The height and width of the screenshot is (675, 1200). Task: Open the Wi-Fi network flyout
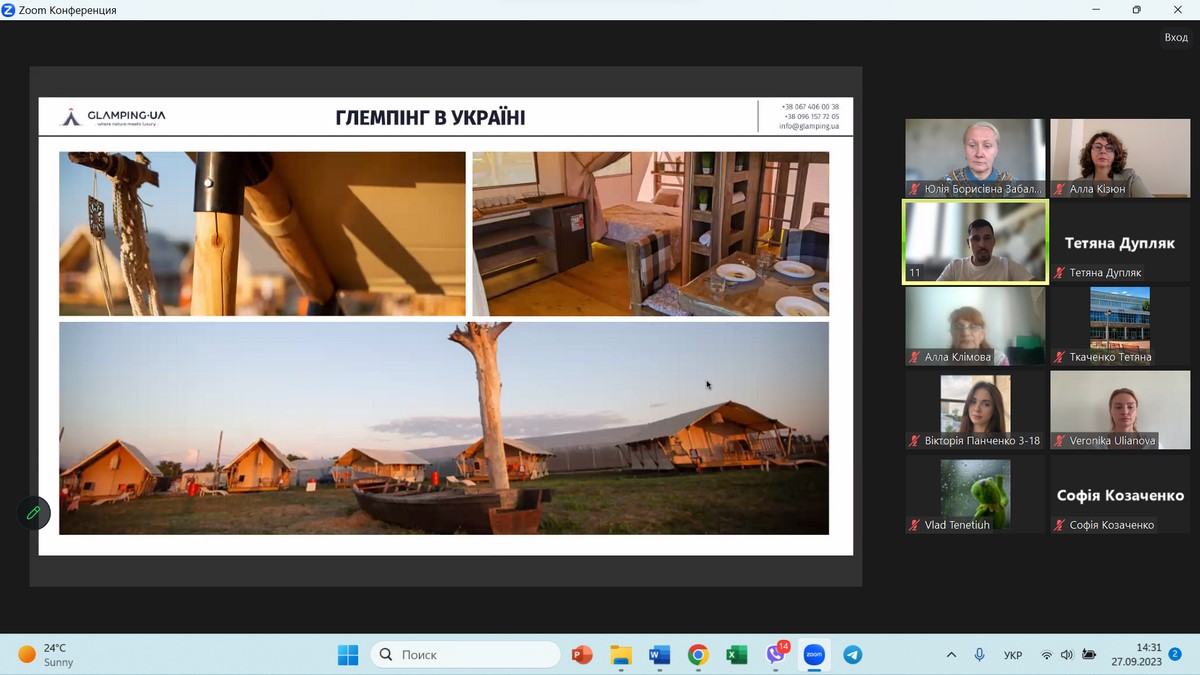pos(1046,655)
